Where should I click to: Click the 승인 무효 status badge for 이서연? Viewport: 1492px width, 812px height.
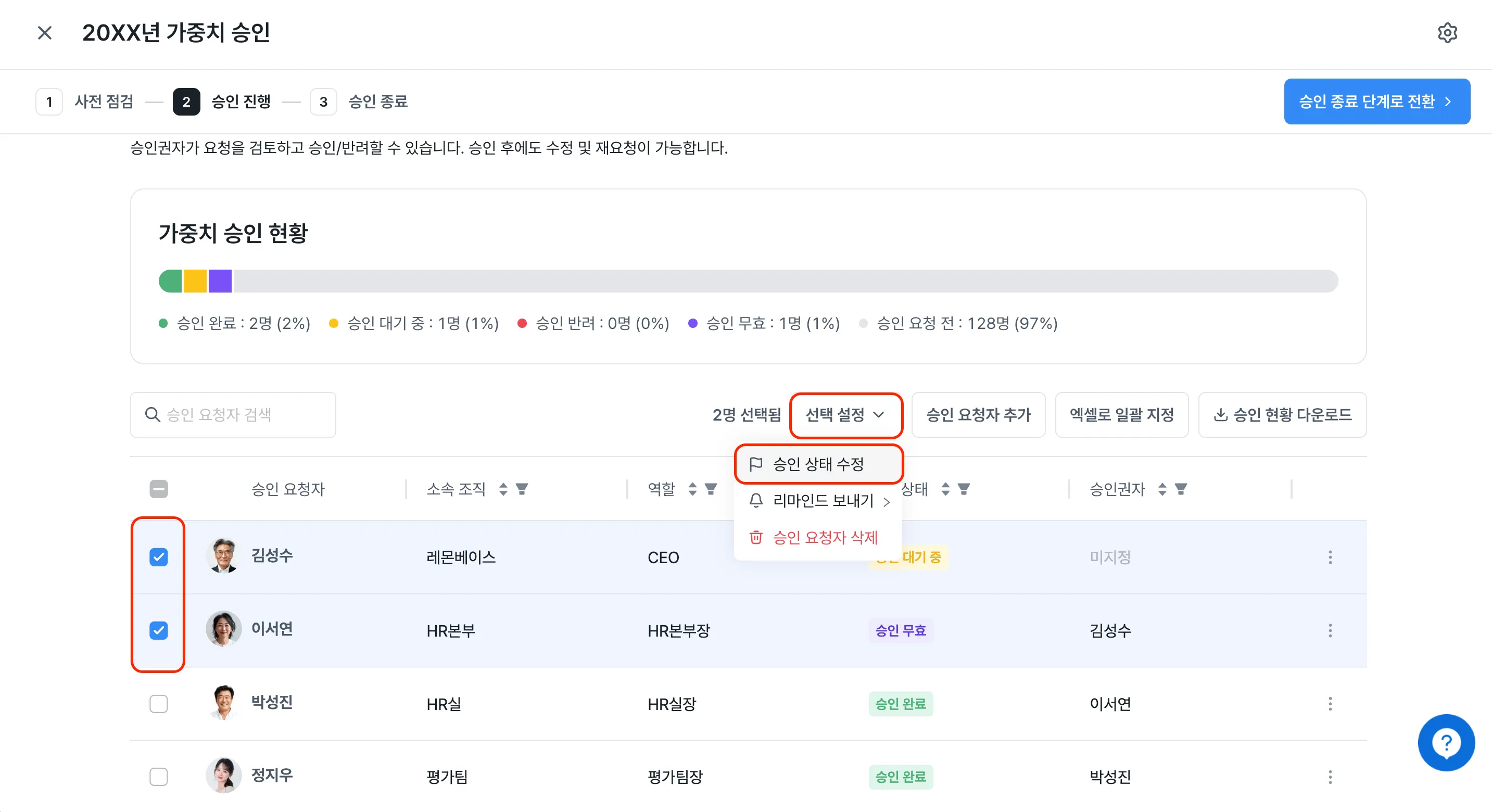(x=901, y=630)
